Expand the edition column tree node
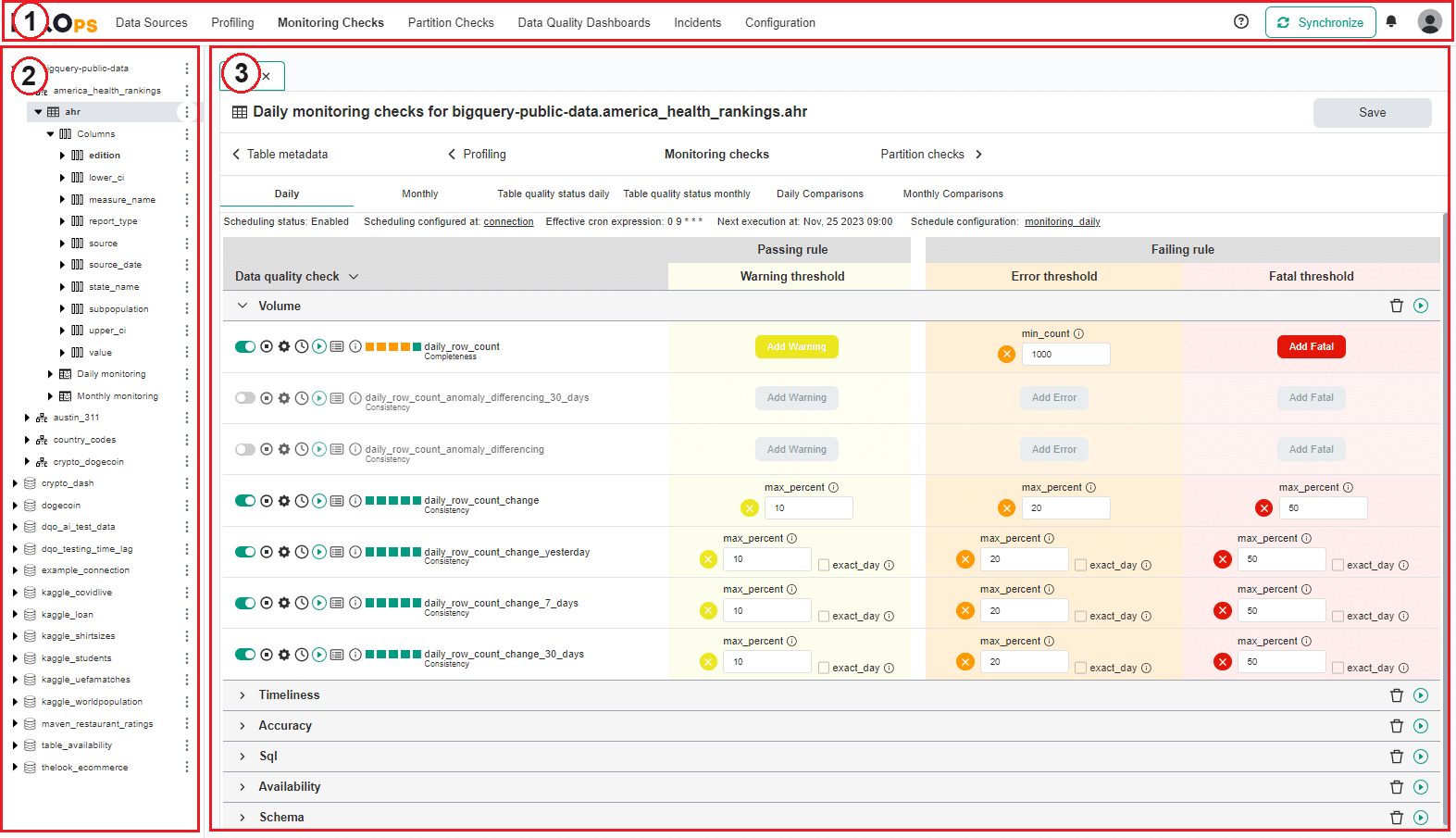The width and height of the screenshot is (1456, 838). click(62, 156)
